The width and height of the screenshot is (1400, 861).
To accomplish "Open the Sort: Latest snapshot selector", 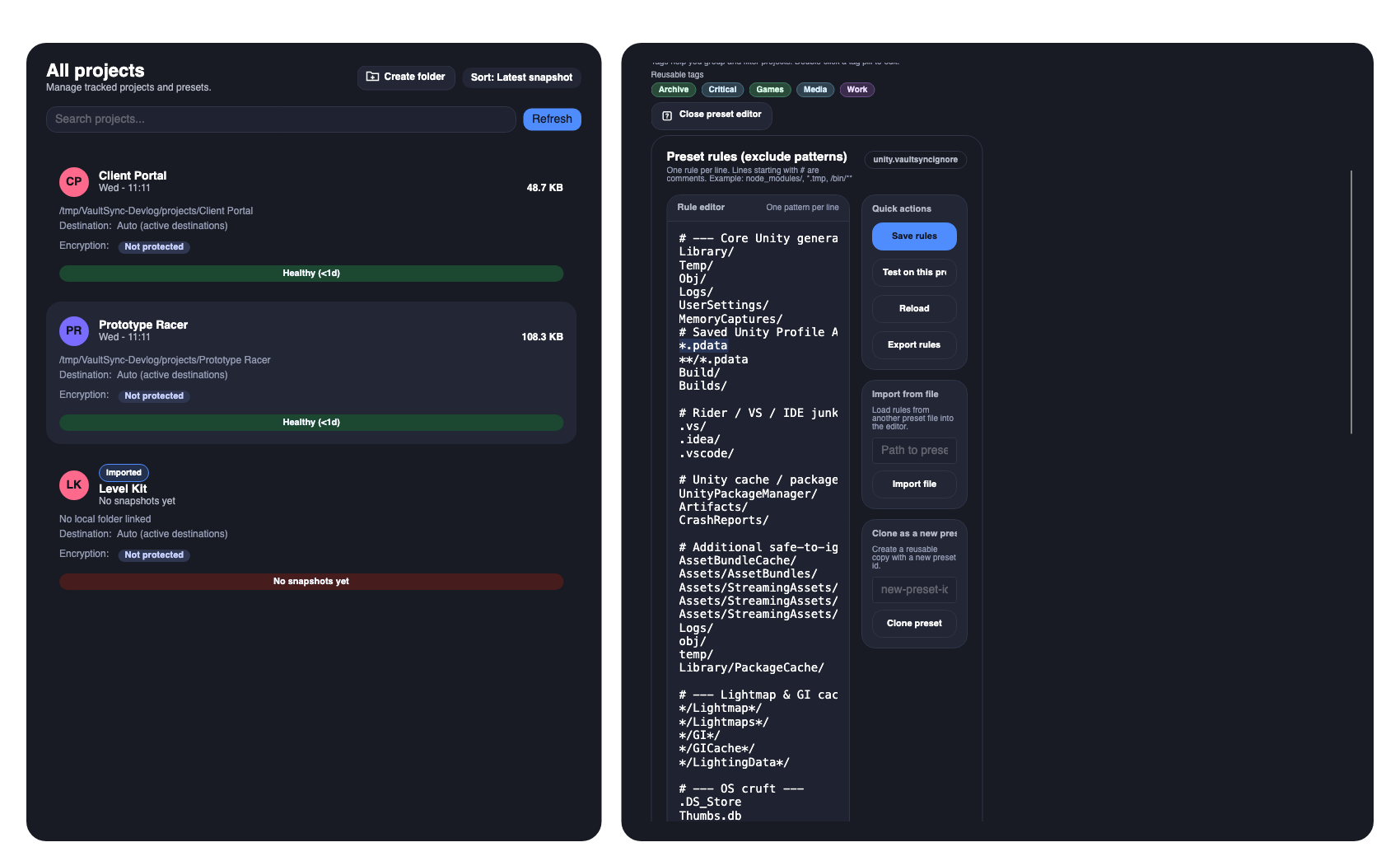I will click(x=521, y=77).
